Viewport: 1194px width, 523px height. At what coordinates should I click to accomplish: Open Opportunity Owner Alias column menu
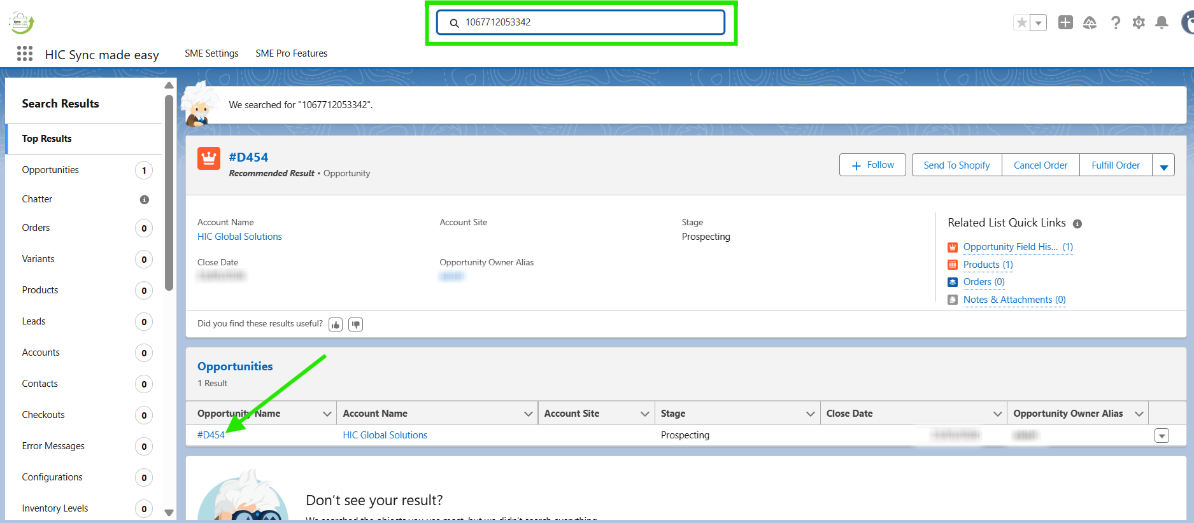[x=1138, y=413]
